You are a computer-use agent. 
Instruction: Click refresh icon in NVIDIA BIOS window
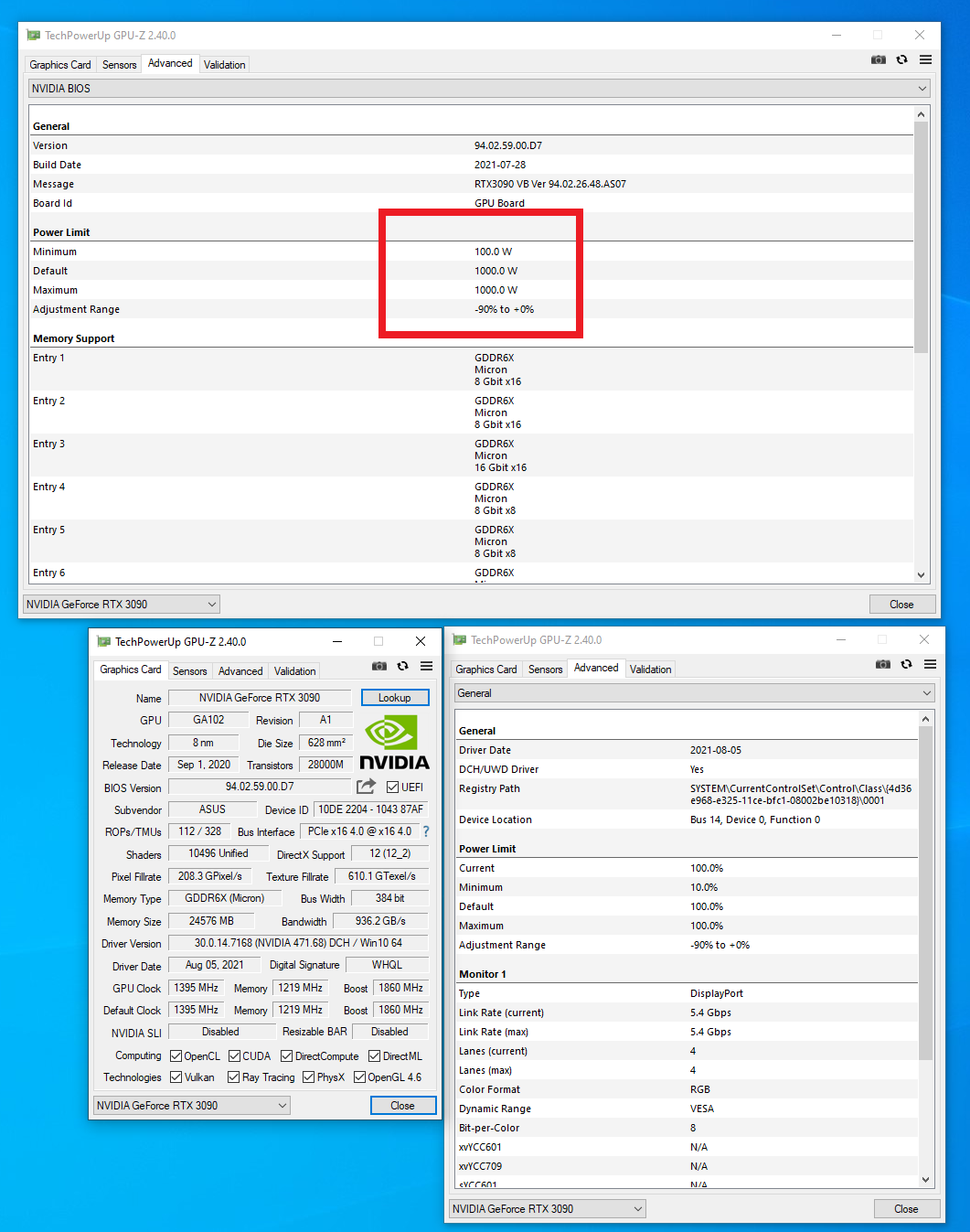(902, 59)
